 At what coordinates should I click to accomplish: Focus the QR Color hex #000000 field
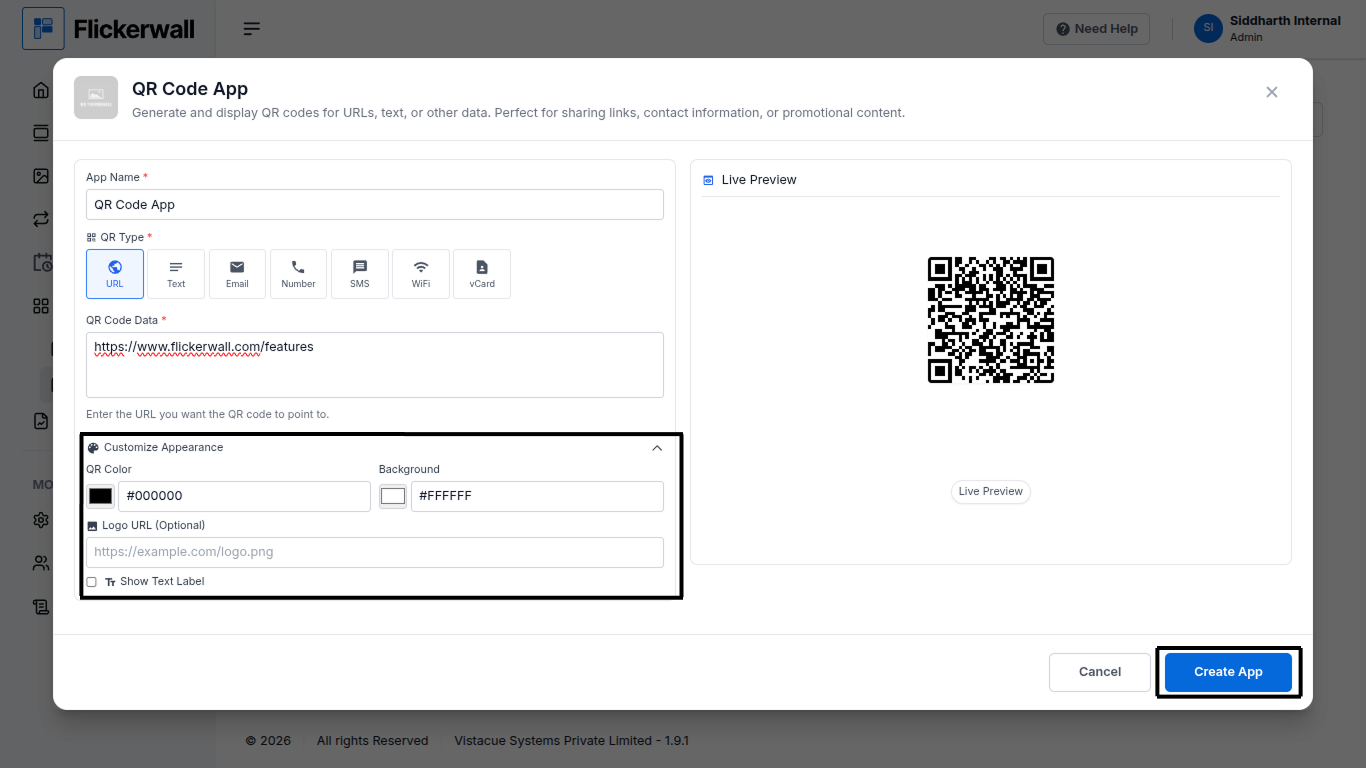pyautogui.click(x=244, y=496)
